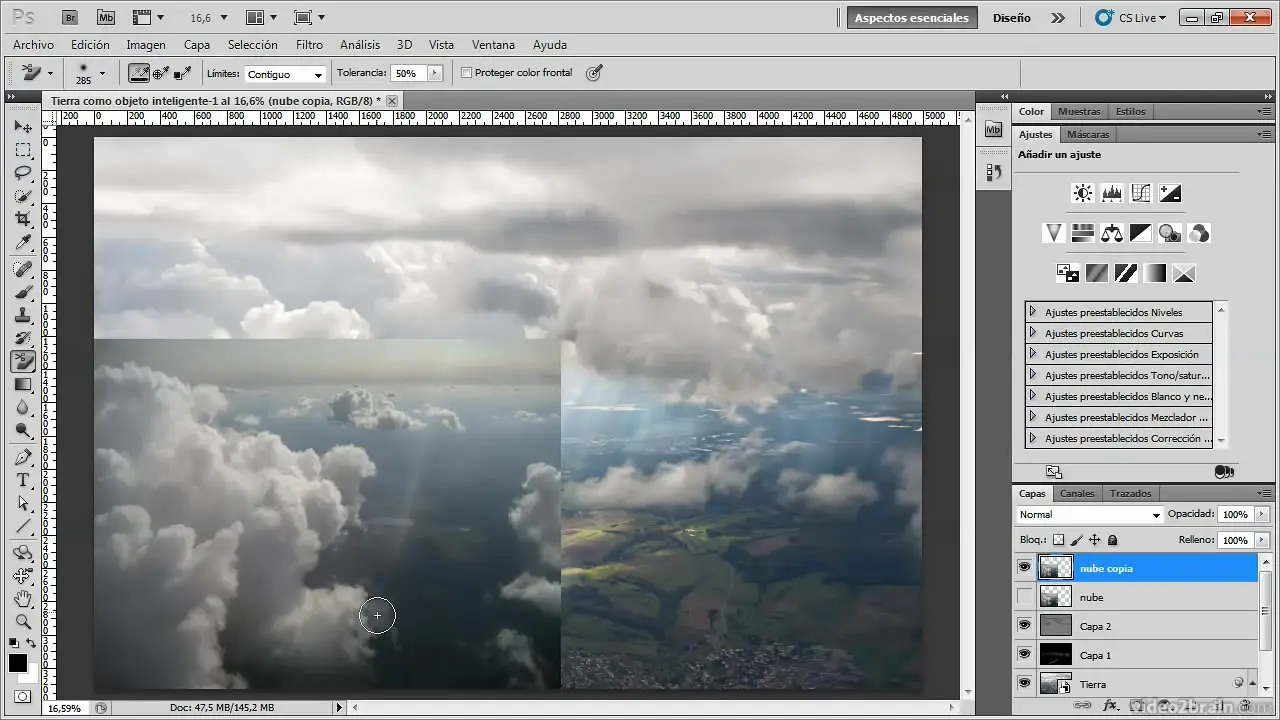
Task: Expand Ajustes preestablecidos Niveles presets
Action: 1033,312
